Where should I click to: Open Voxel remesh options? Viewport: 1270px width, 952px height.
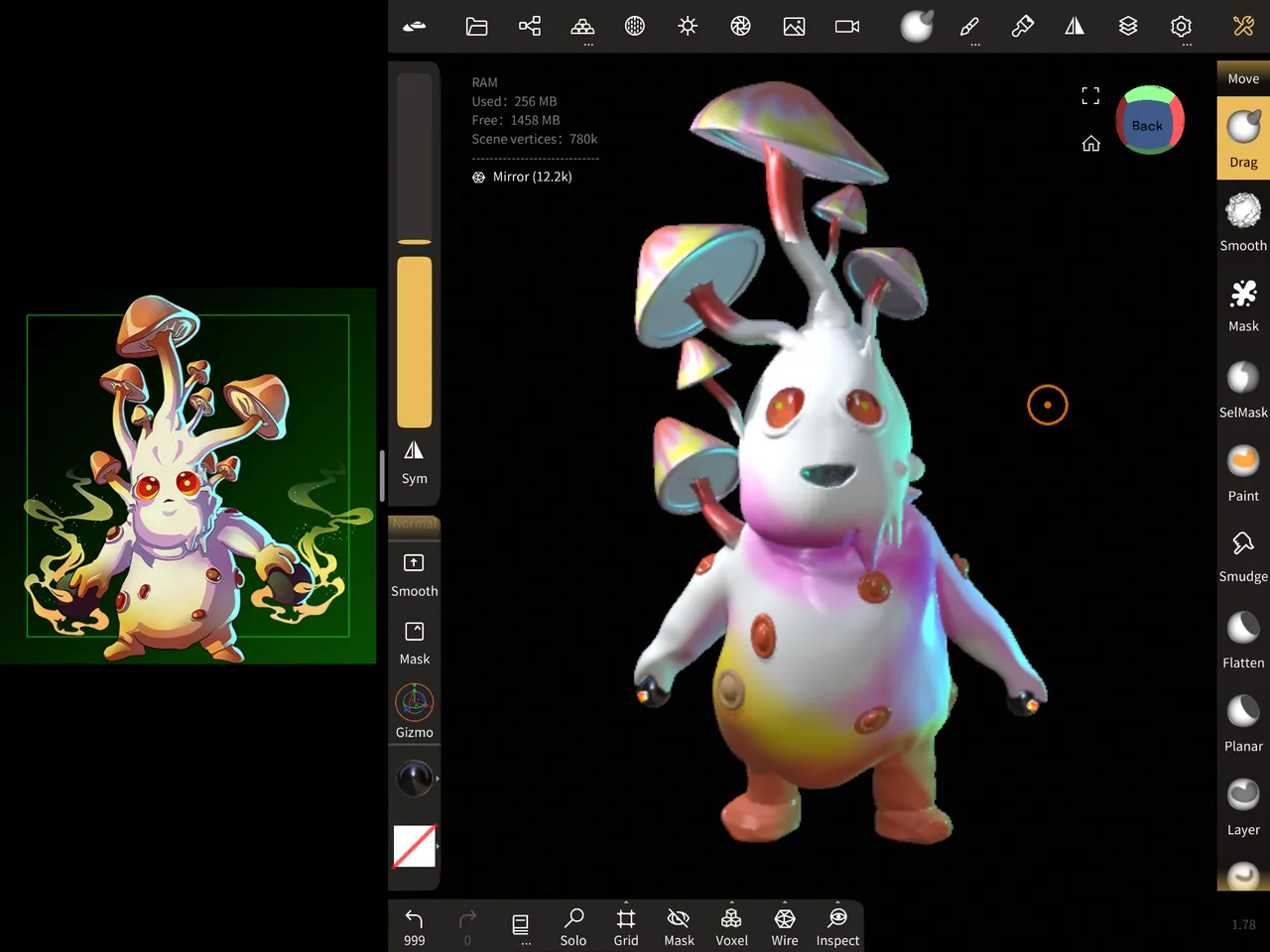tap(731, 926)
